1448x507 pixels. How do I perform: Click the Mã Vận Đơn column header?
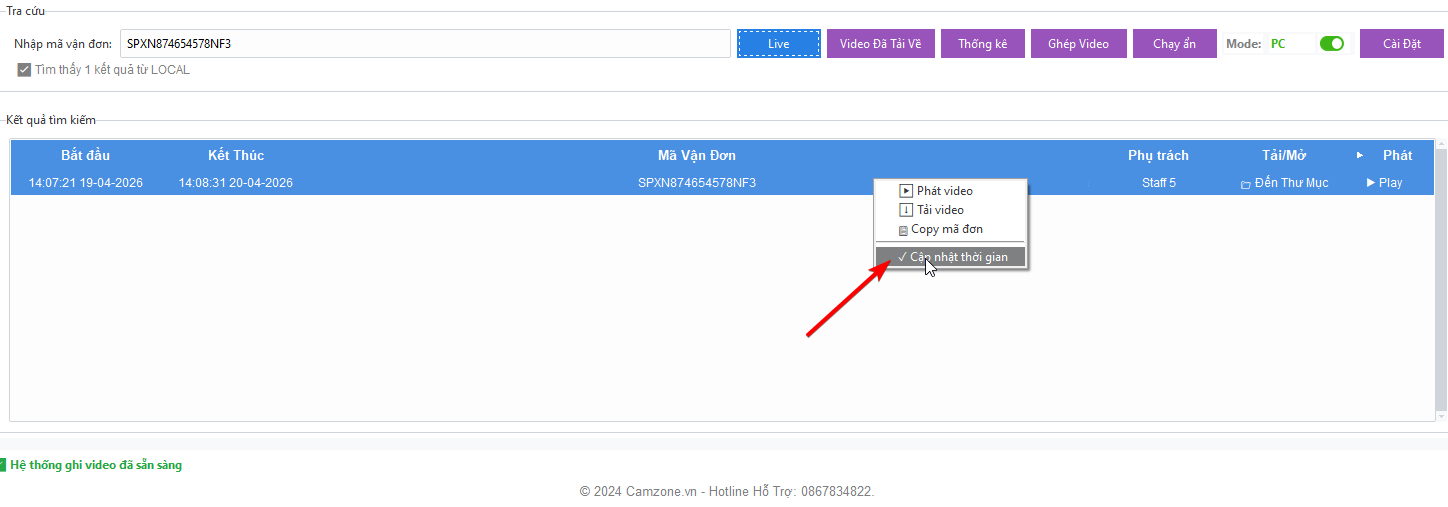point(696,155)
